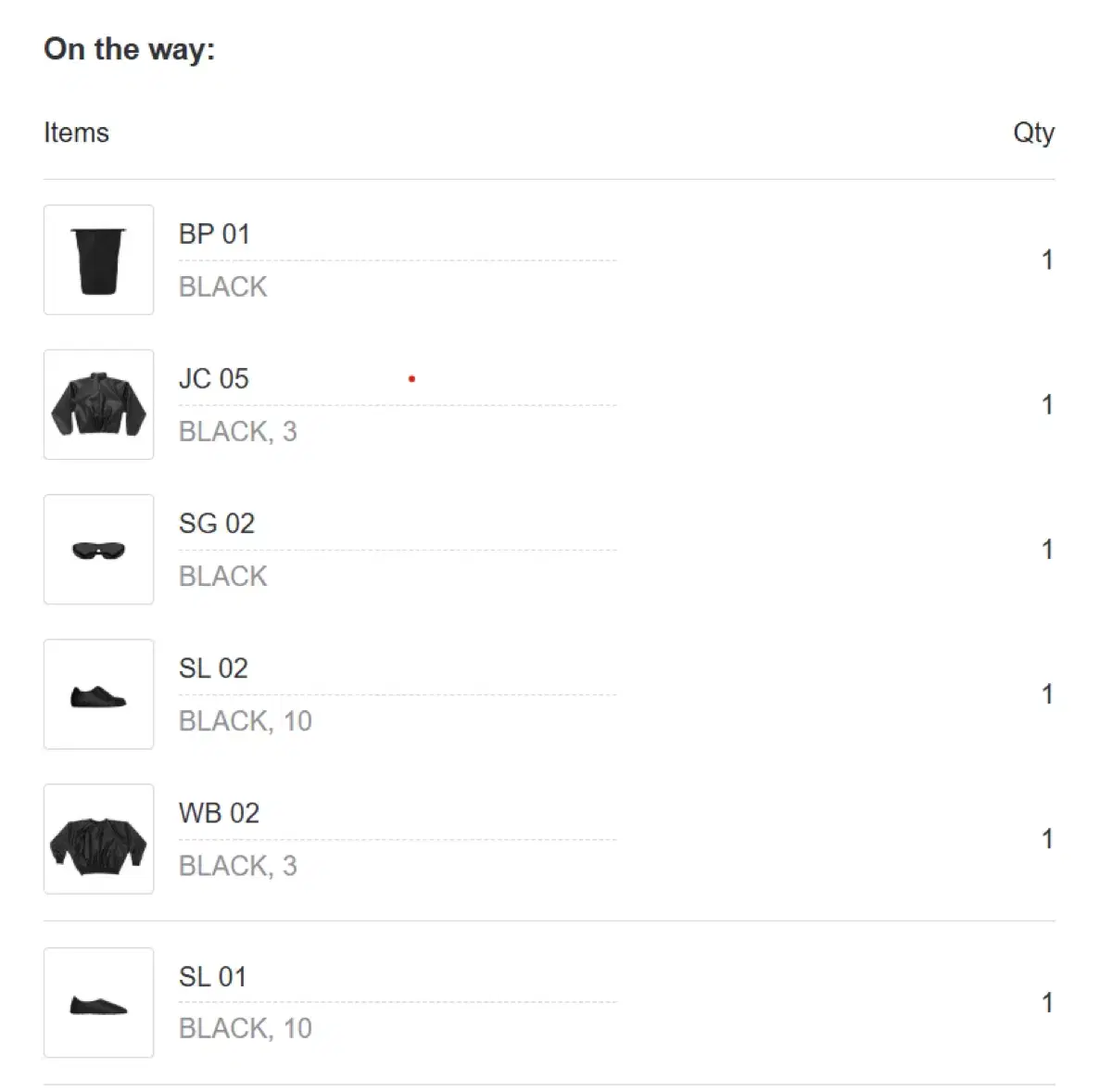This screenshot has height=1092, width=1112.
Task: Open the WB 02 product link
Action: 218,812
